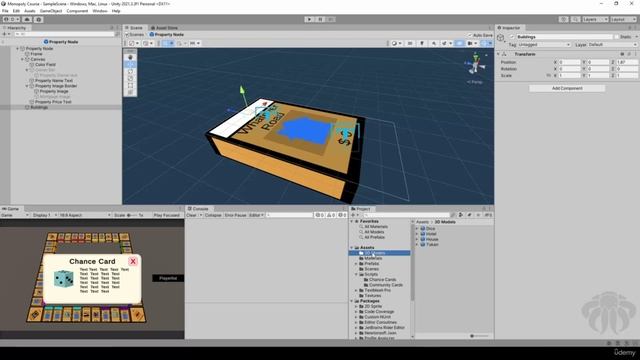
Task: Open the Help menu
Action: click(x=116, y=11)
